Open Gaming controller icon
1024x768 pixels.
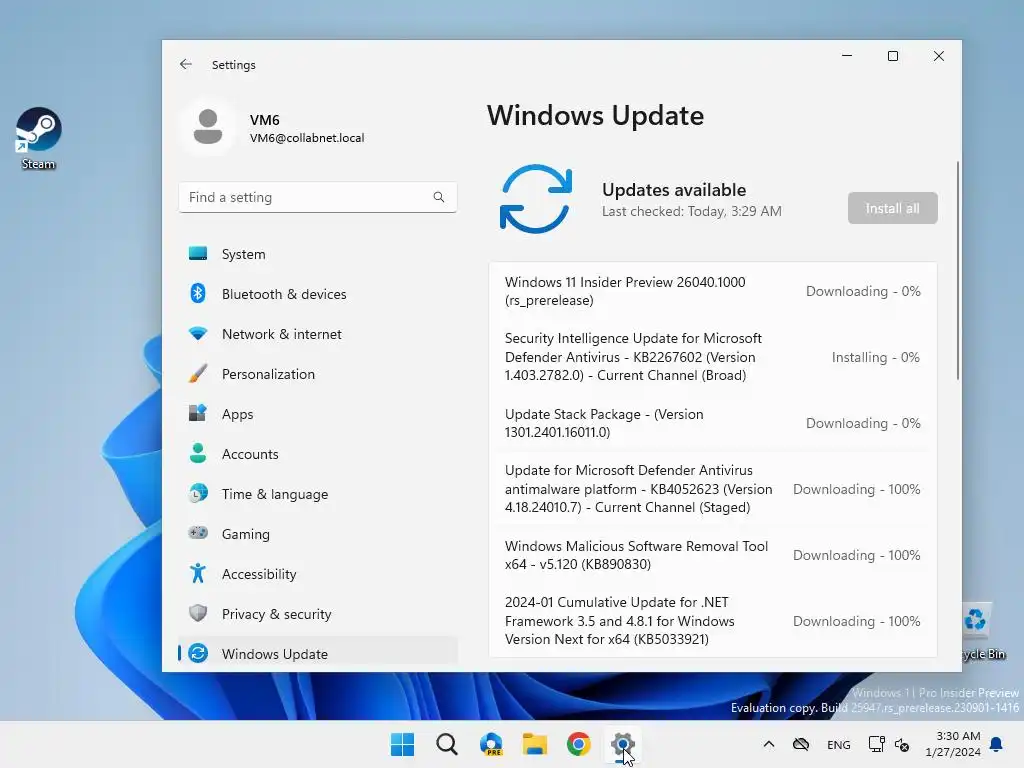coord(198,534)
